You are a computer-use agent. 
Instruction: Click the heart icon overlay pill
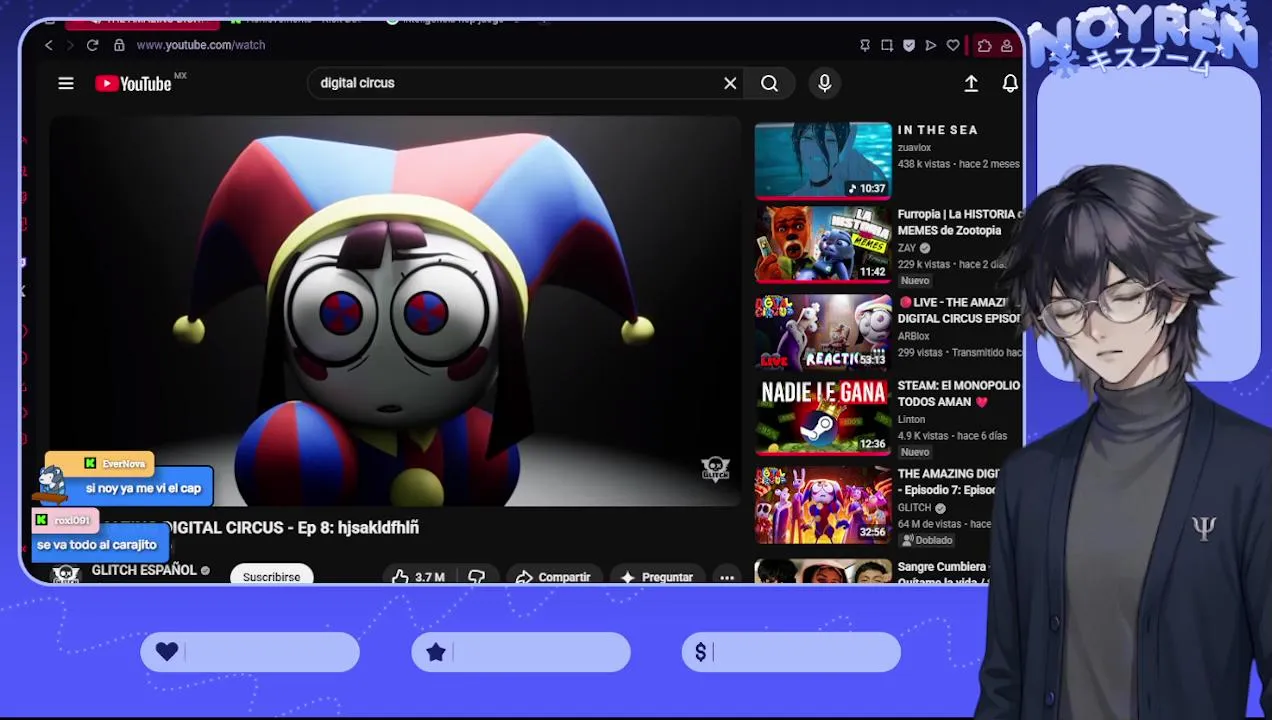click(250, 652)
